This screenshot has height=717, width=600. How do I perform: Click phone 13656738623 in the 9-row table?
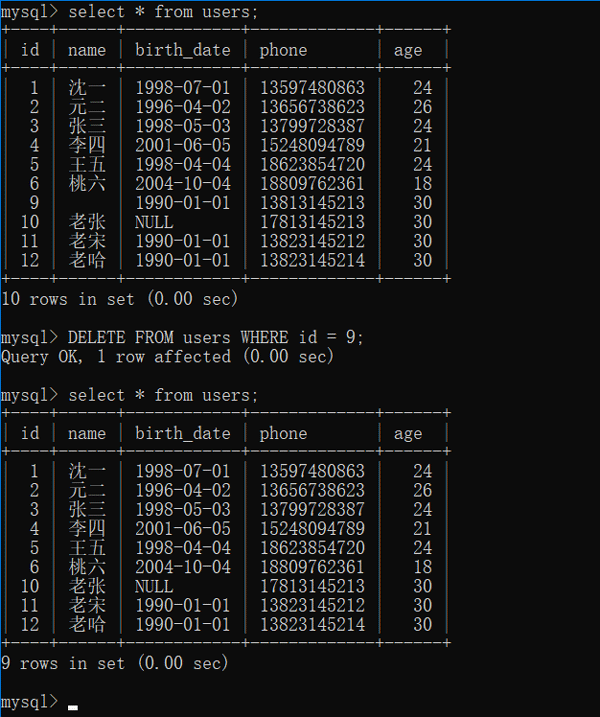pyautogui.click(x=312, y=490)
